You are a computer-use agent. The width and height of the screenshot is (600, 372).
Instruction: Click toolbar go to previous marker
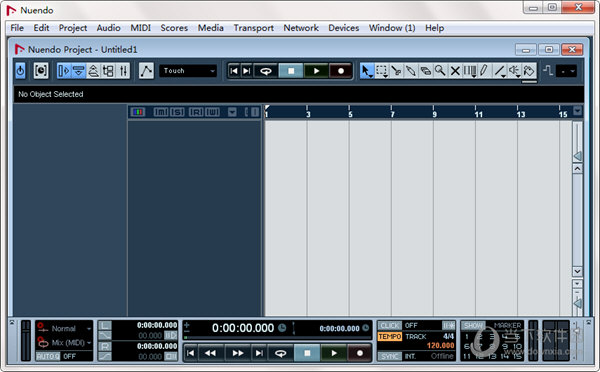coord(234,71)
